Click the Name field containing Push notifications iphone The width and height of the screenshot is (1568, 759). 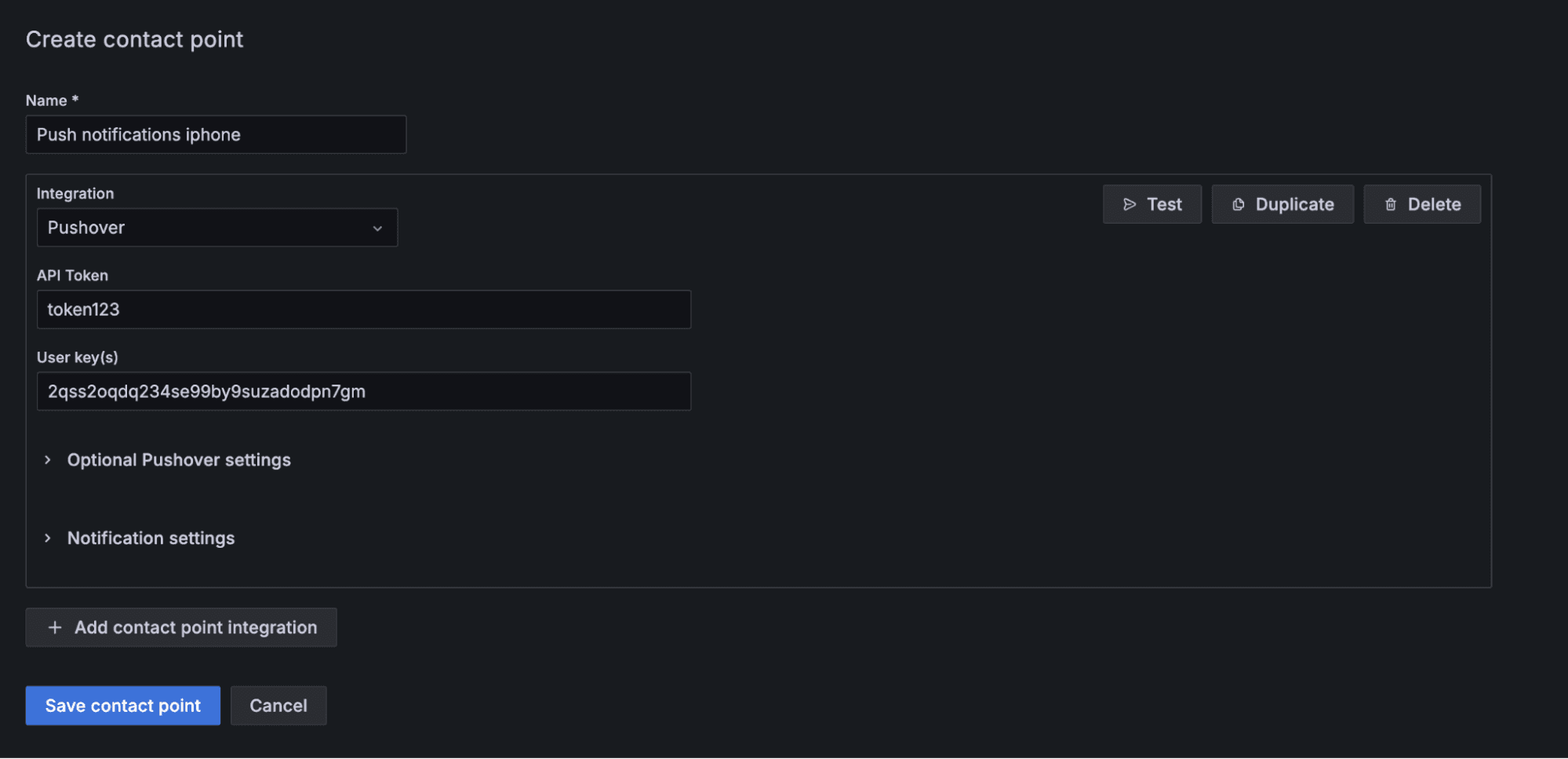216,134
